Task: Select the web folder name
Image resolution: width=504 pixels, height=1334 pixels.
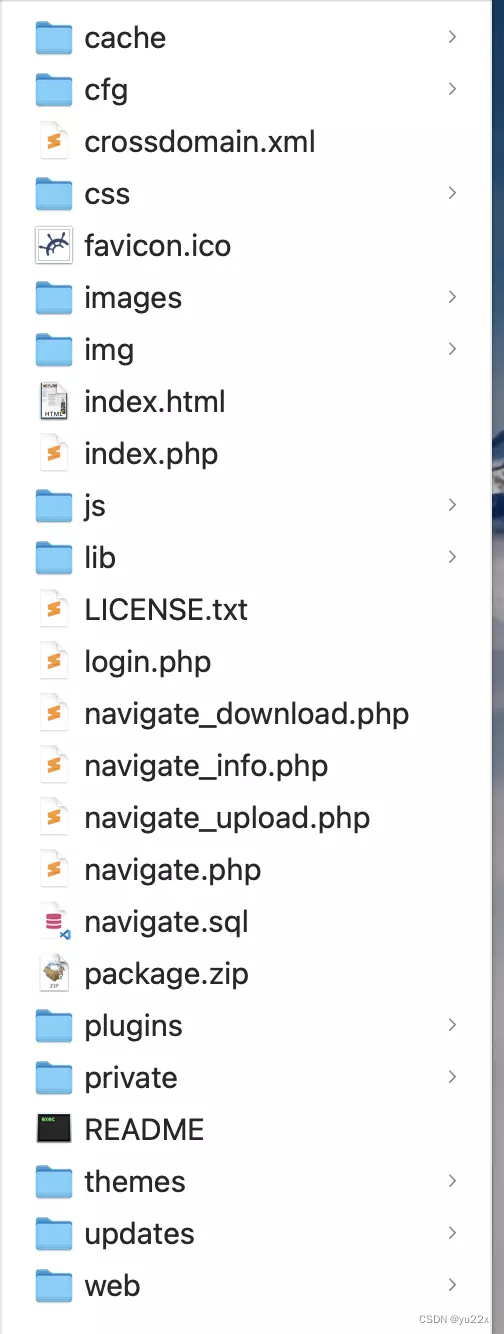Action: (113, 1286)
